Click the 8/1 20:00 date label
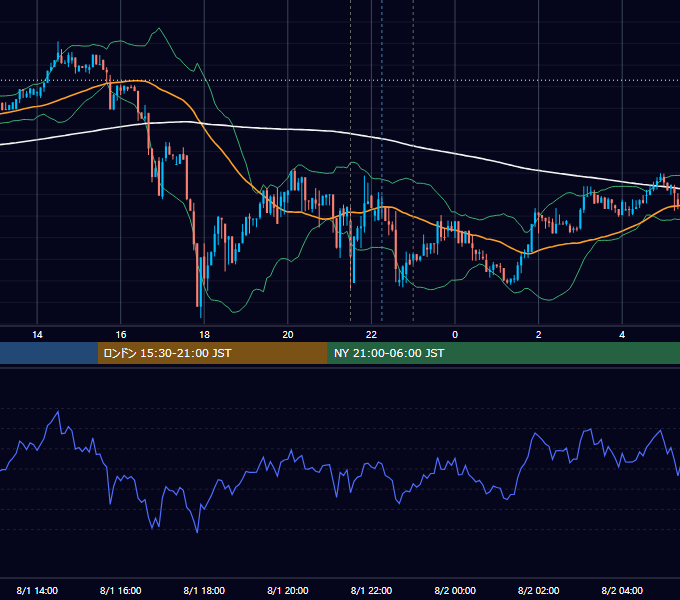This screenshot has width=680, height=600. pyautogui.click(x=288, y=590)
